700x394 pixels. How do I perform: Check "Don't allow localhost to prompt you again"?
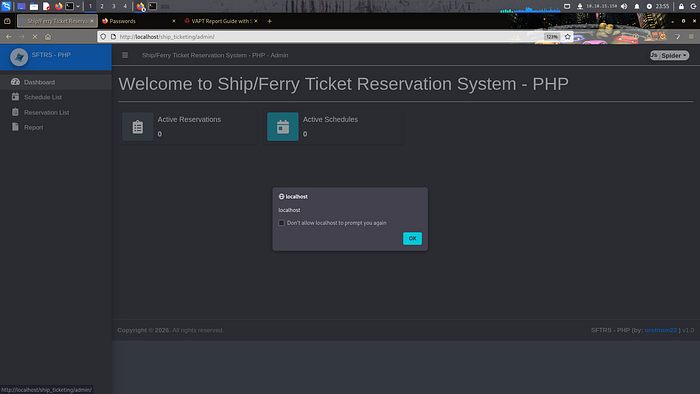[281, 223]
